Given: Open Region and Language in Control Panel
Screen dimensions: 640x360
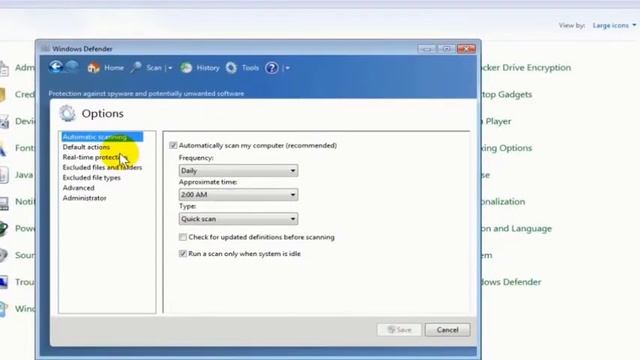Looking at the screenshot, I should tap(517, 229).
